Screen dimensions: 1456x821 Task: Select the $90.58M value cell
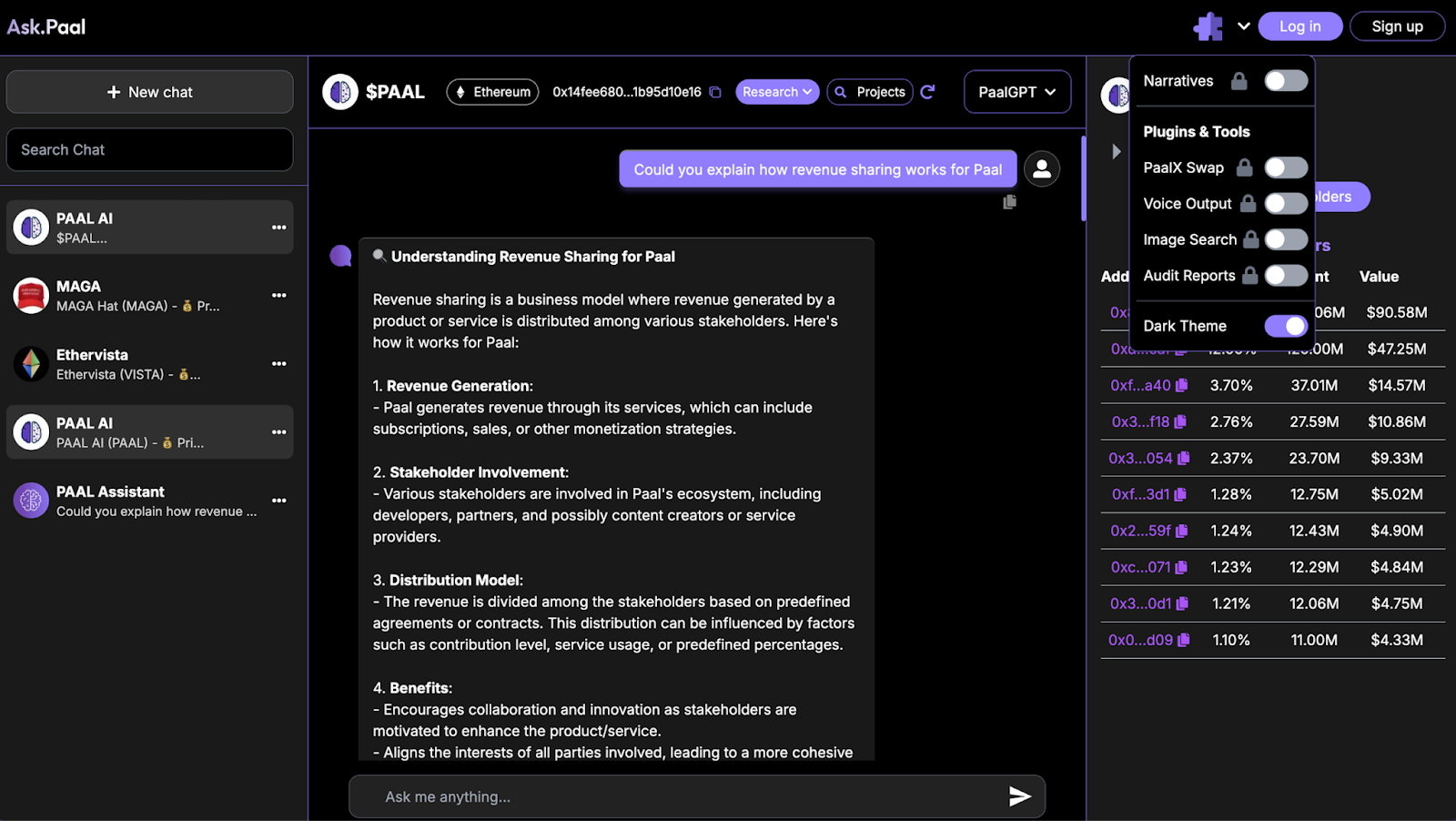tap(1396, 312)
